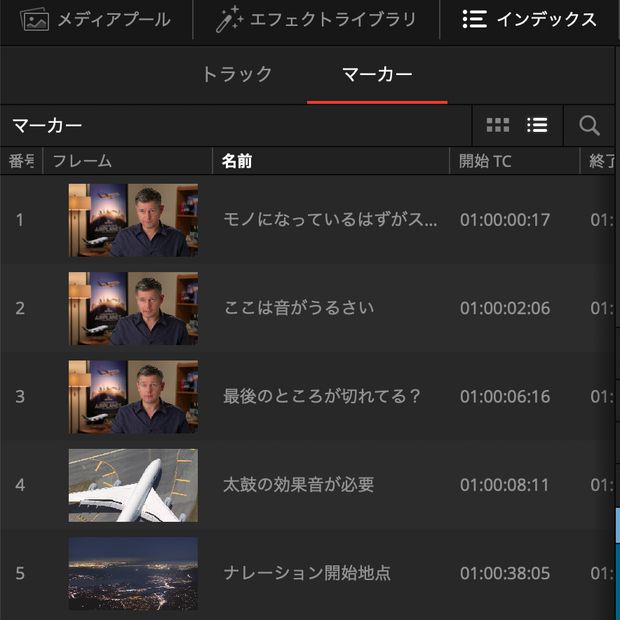Select the airplane thumbnail of marker 4
620x620 pixels.
pyautogui.click(x=133, y=485)
